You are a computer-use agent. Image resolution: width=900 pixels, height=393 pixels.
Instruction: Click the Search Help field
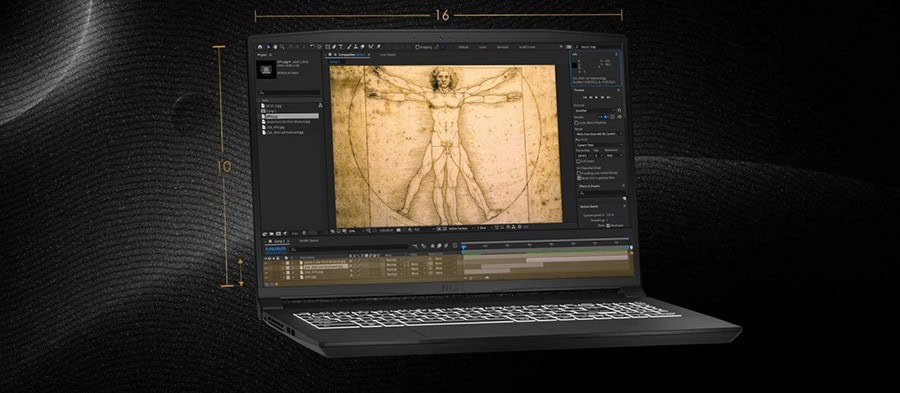pyautogui.click(x=592, y=47)
